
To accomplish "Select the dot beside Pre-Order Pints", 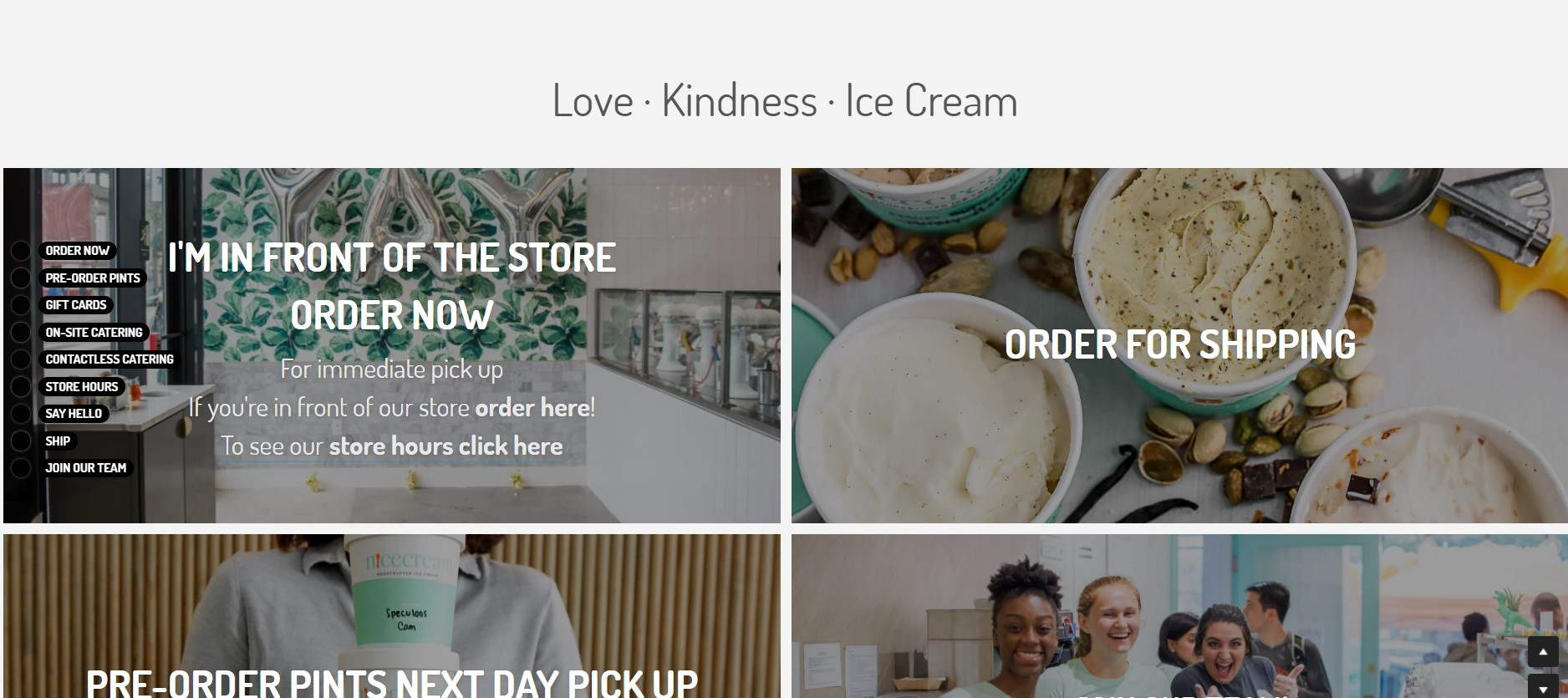I will [x=21, y=278].
